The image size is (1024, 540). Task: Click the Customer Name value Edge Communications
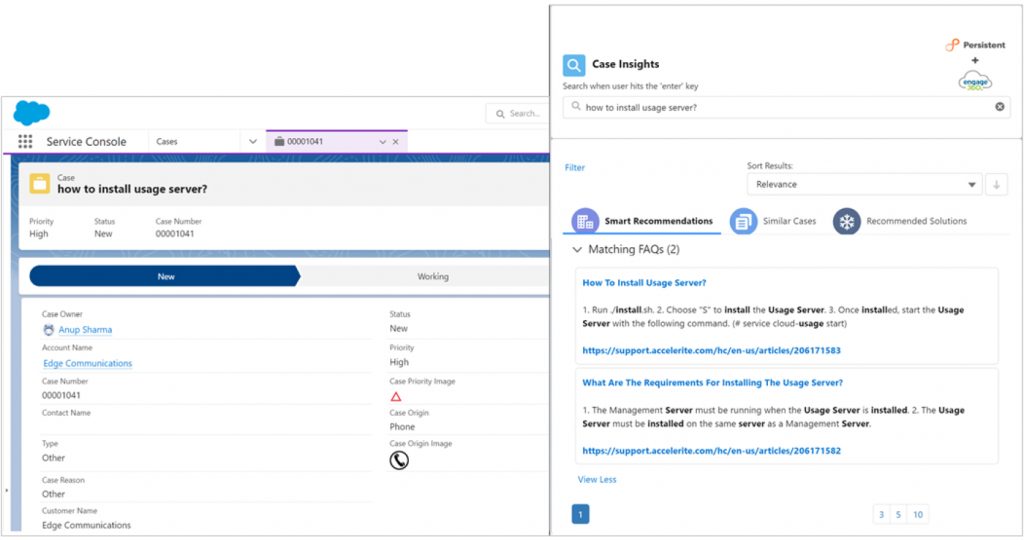click(86, 525)
